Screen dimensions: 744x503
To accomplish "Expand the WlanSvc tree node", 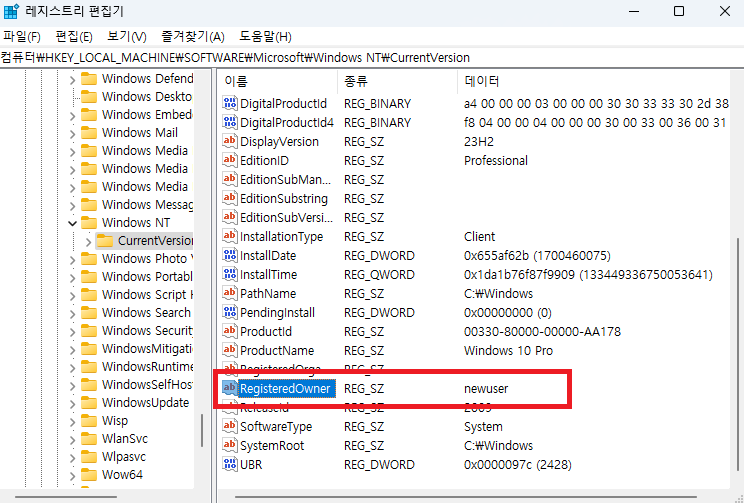I will tap(72, 440).
